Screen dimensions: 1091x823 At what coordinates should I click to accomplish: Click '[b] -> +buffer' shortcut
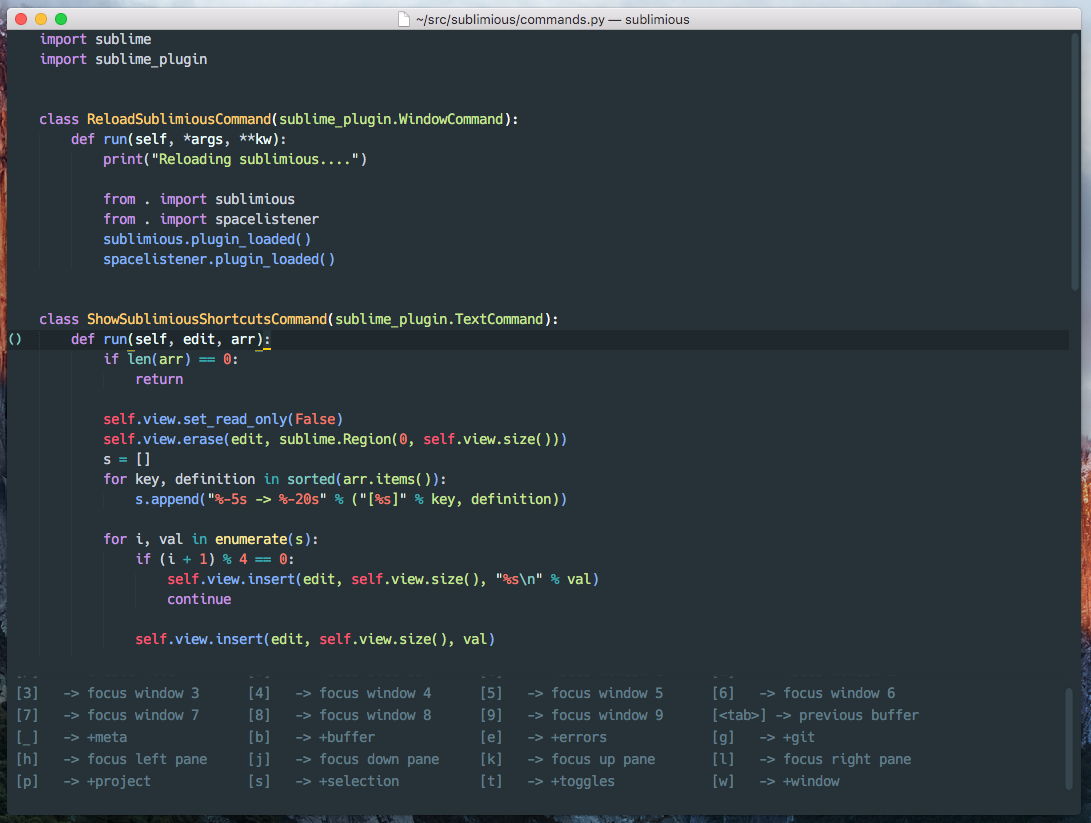(x=312, y=737)
